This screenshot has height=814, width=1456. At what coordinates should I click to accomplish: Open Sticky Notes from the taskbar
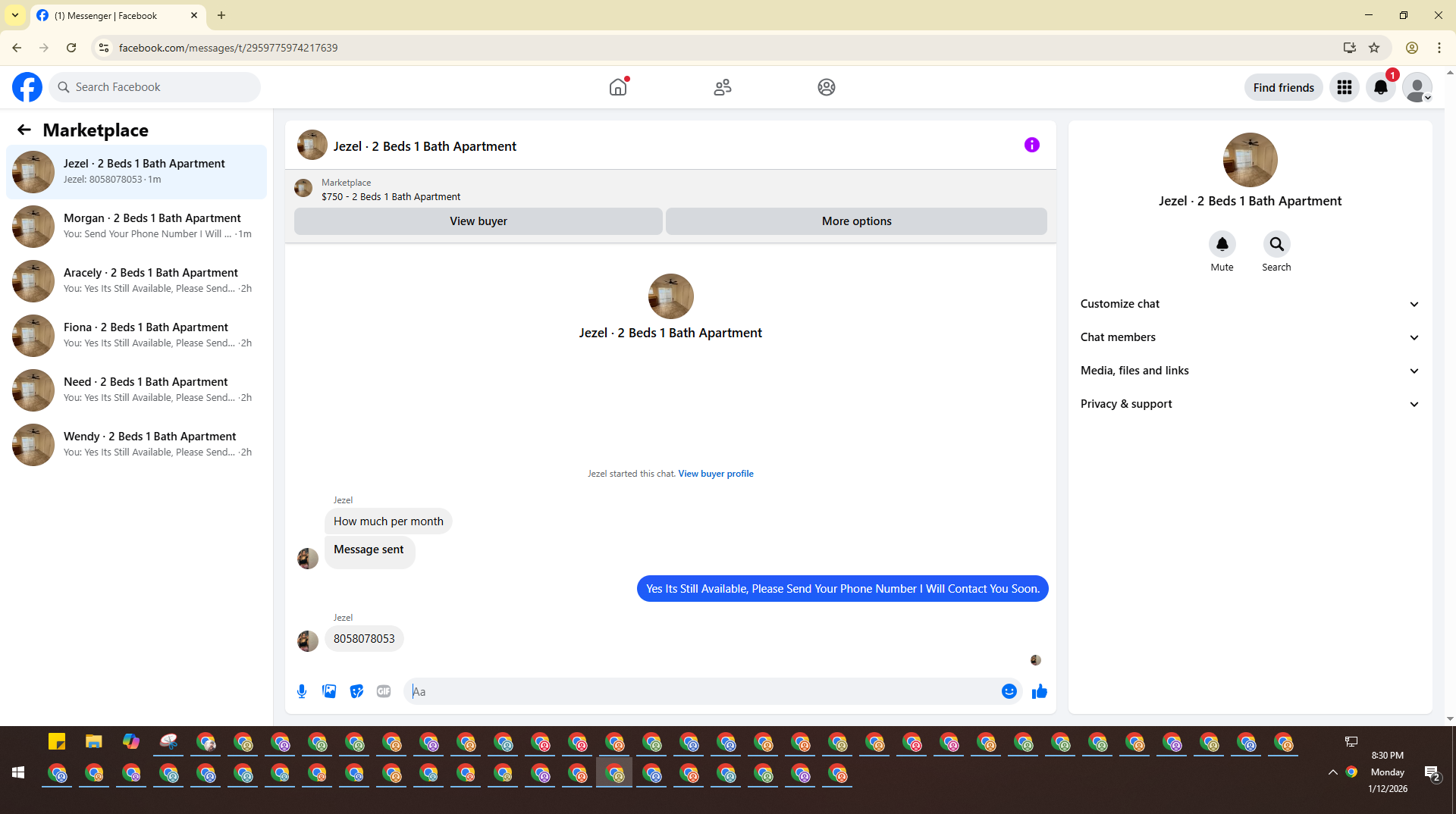coord(57,741)
